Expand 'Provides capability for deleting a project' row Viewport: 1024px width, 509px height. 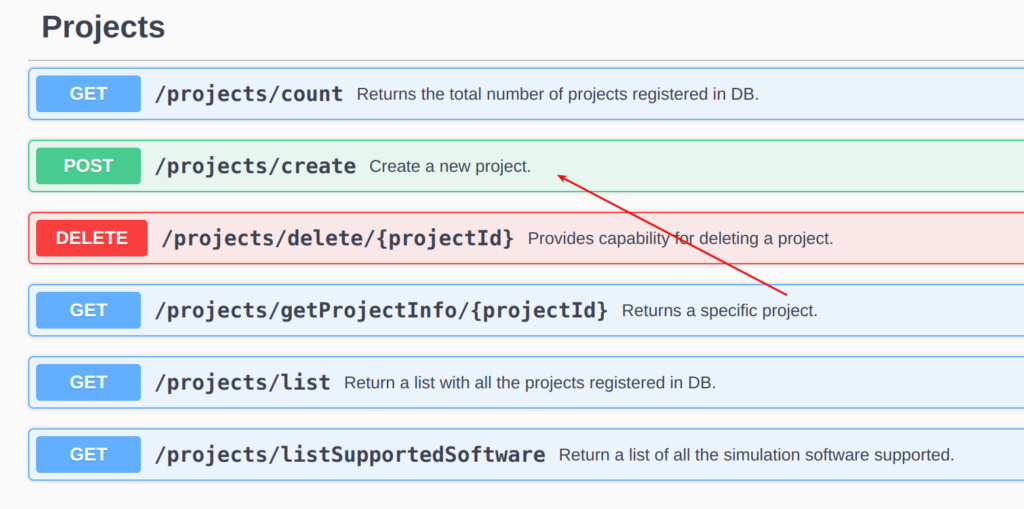pyautogui.click(x=526, y=238)
